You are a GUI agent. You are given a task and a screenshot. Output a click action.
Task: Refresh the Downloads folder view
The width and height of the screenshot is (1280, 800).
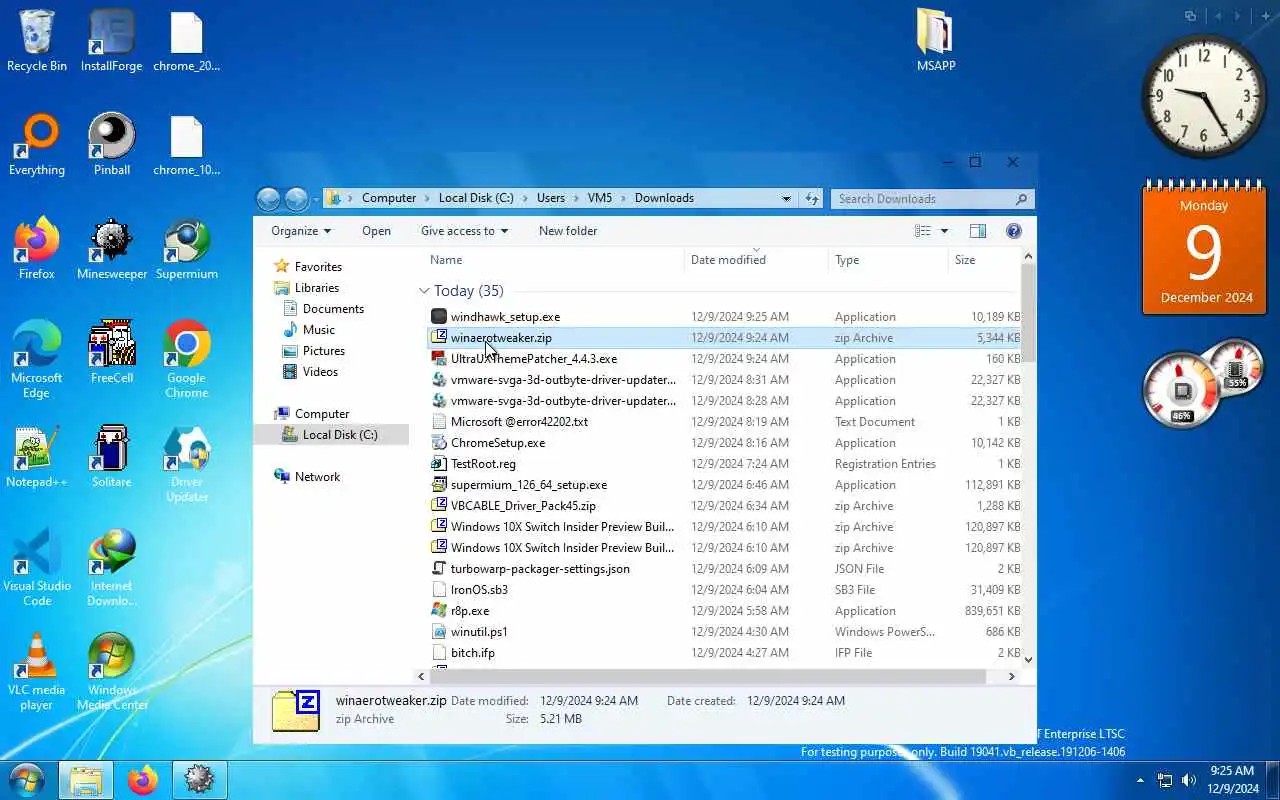click(811, 198)
